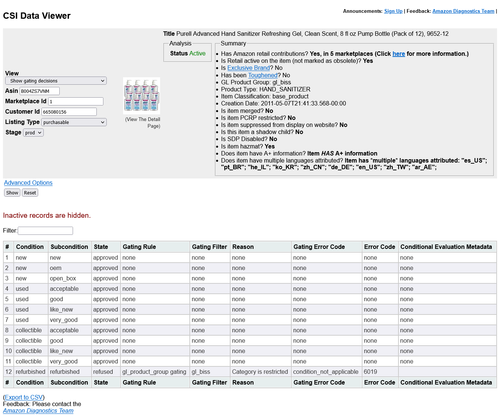Viewport: 500px width, 417px height.
Task: Focus the Asin input field
Action: 40,91
